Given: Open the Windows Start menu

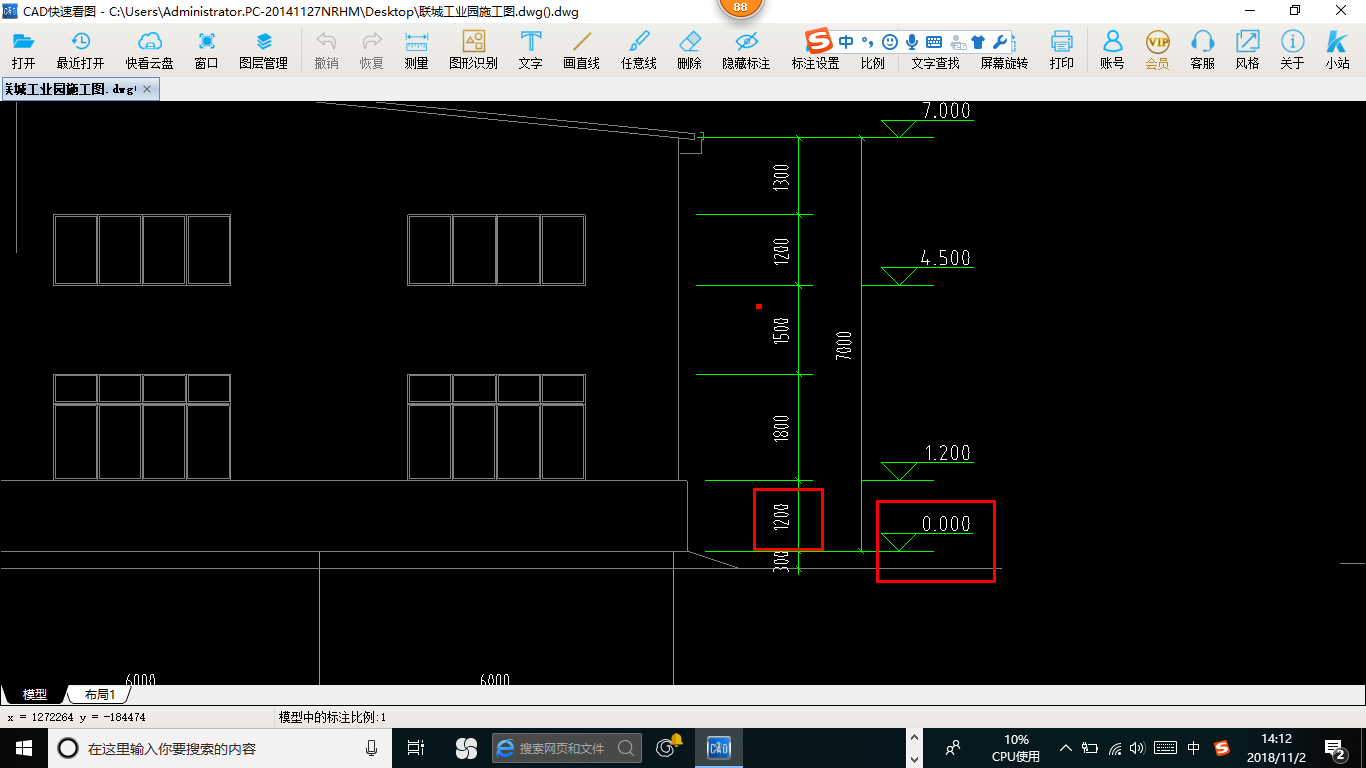Looking at the screenshot, I should 24,748.
